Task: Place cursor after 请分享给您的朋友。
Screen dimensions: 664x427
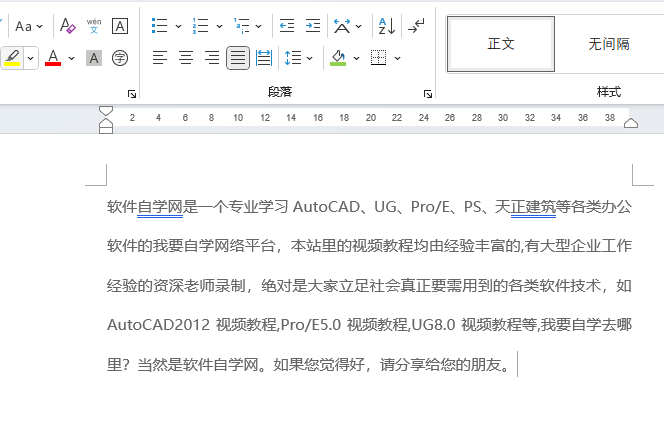Action: 516,364
